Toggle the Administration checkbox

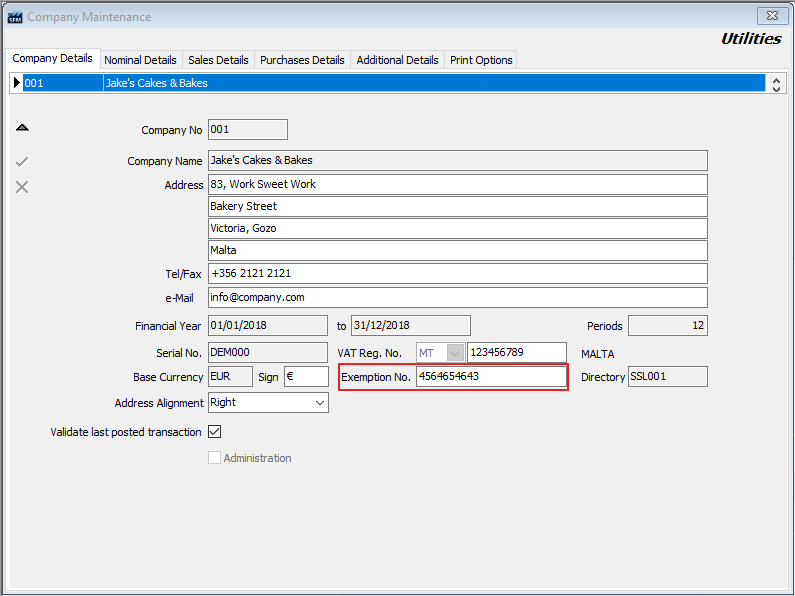click(214, 458)
